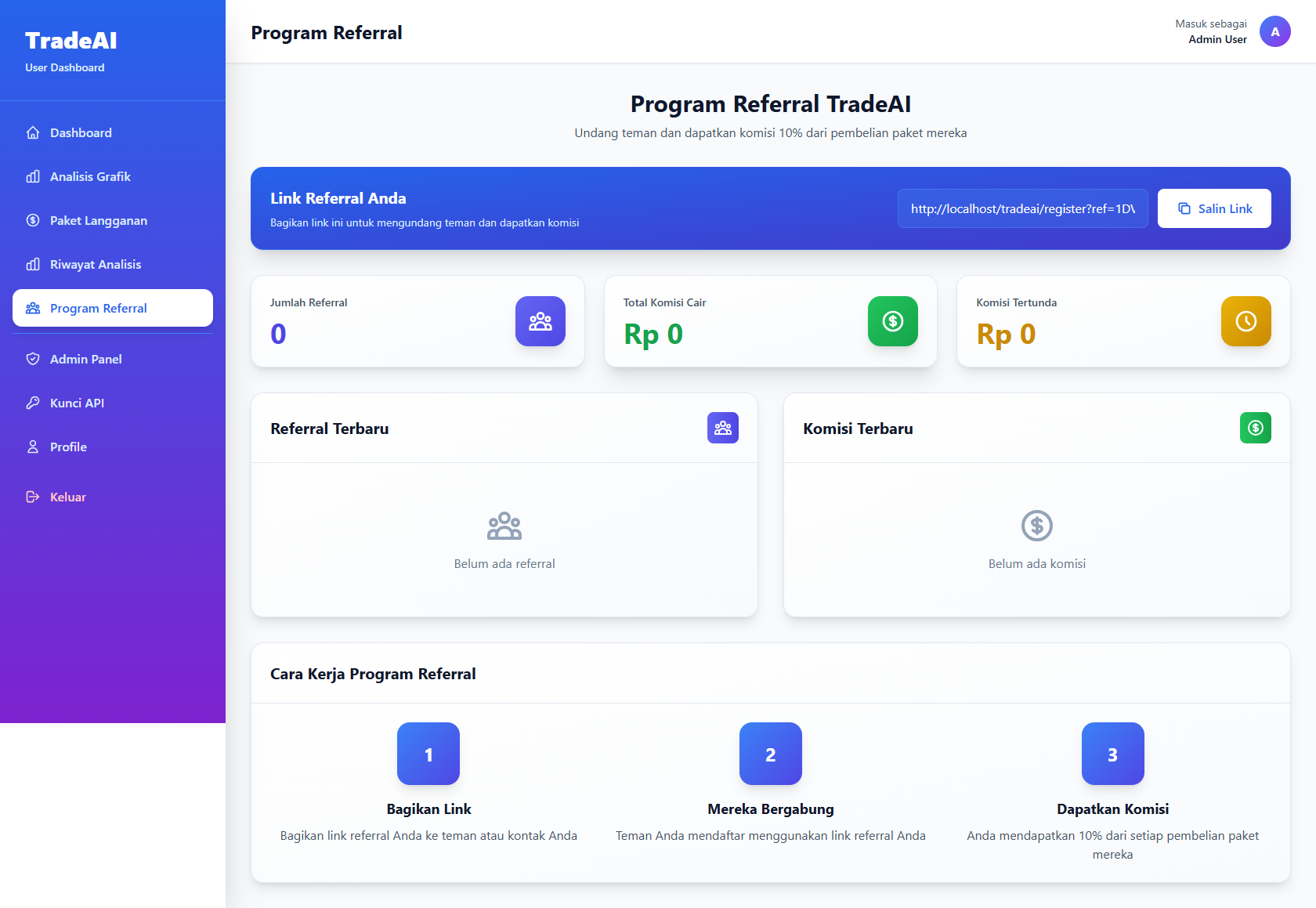The image size is (1316, 908).
Task: Open the Admin Panel section
Action: click(x=85, y=360)
